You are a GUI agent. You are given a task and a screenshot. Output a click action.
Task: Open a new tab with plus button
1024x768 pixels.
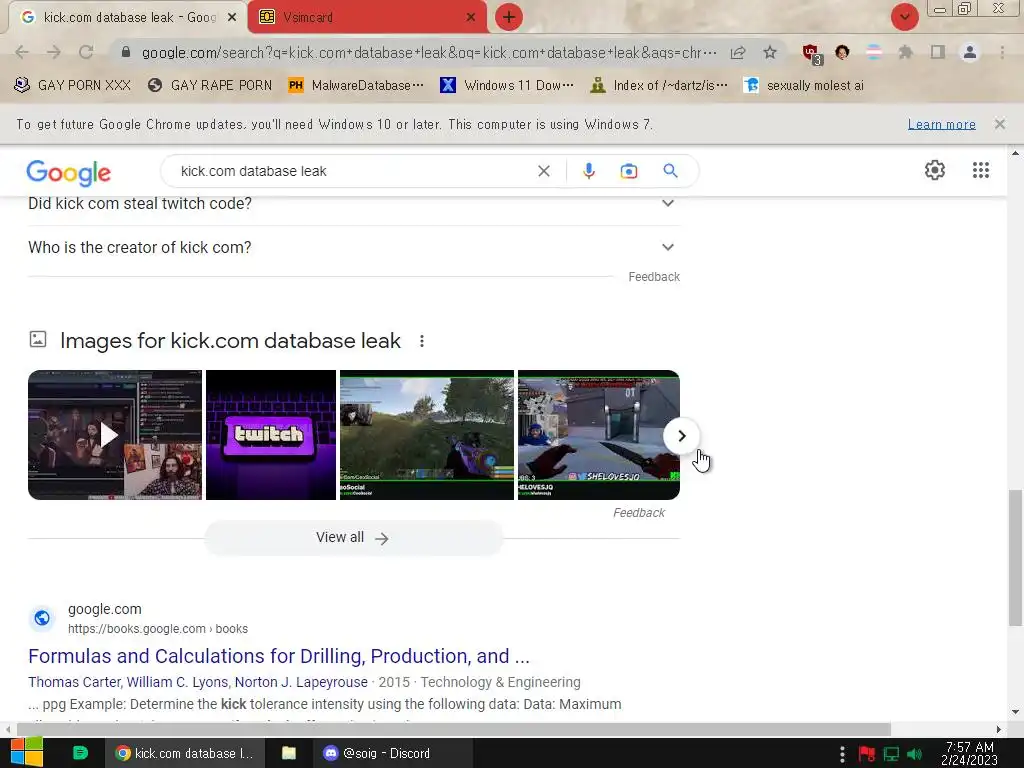(x=509, y=17)
